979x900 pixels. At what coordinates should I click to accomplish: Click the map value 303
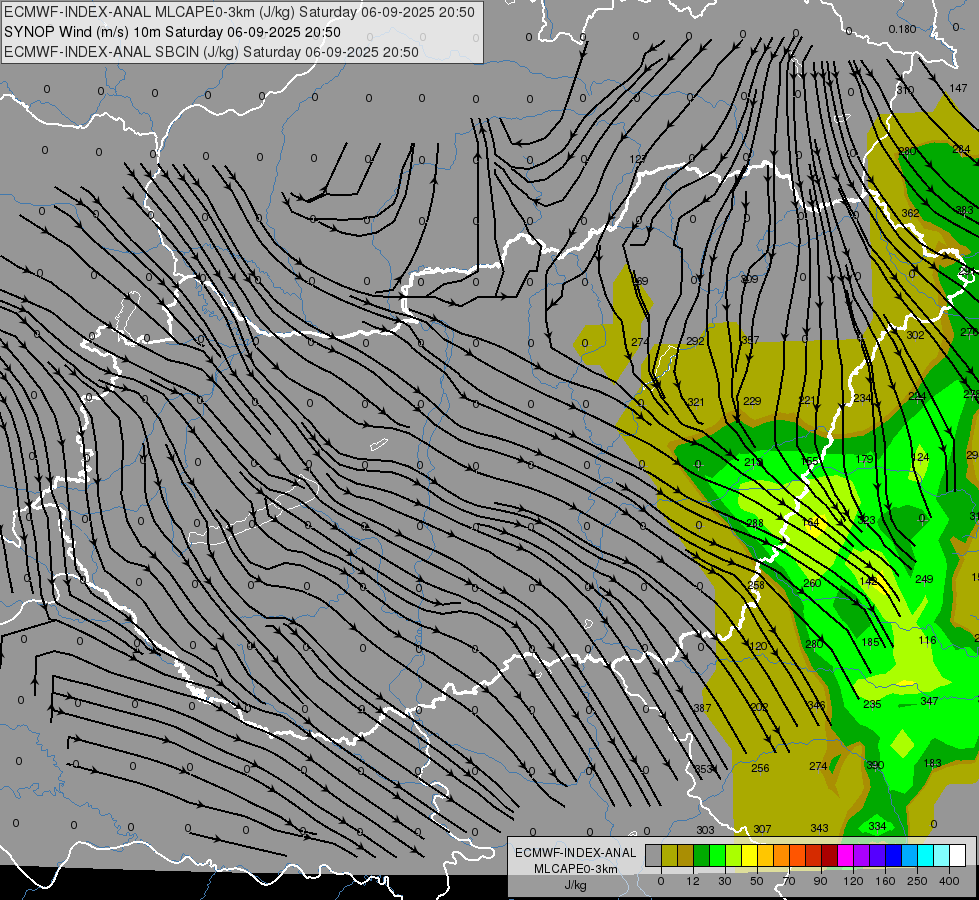[705, 829]
